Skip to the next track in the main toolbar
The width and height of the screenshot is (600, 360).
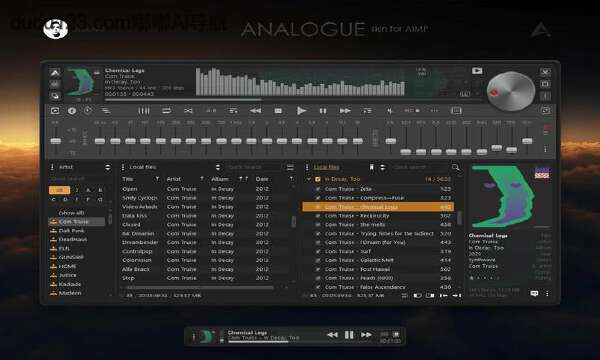345,111
